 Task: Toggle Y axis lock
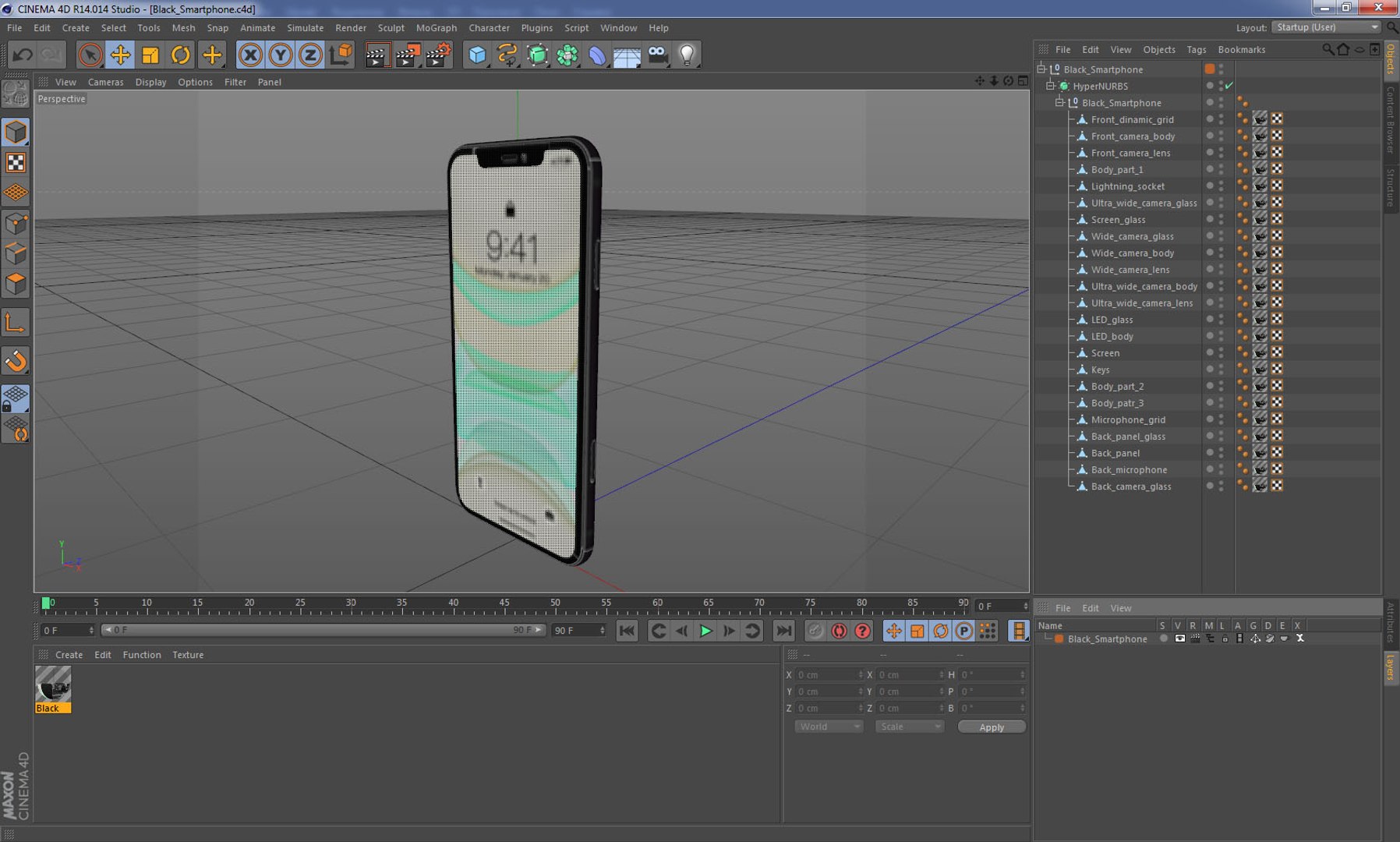pos(280,55)
